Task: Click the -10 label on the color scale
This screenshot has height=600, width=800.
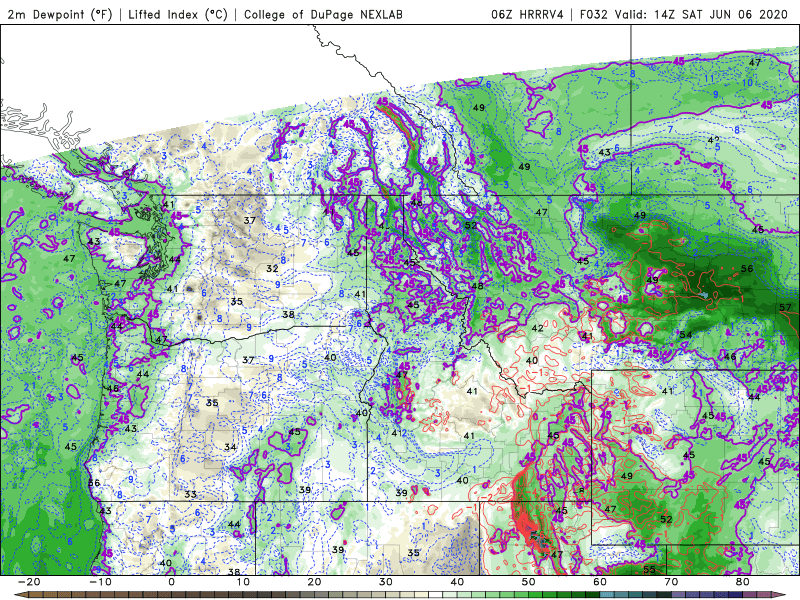Action: point(100,582)
